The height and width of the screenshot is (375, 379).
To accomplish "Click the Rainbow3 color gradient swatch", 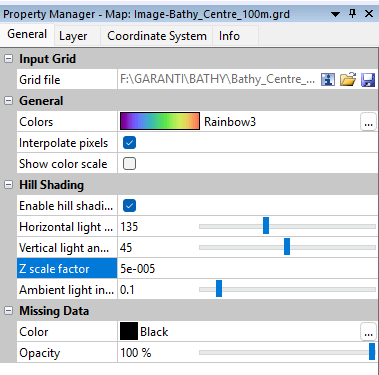I will 160,121.
